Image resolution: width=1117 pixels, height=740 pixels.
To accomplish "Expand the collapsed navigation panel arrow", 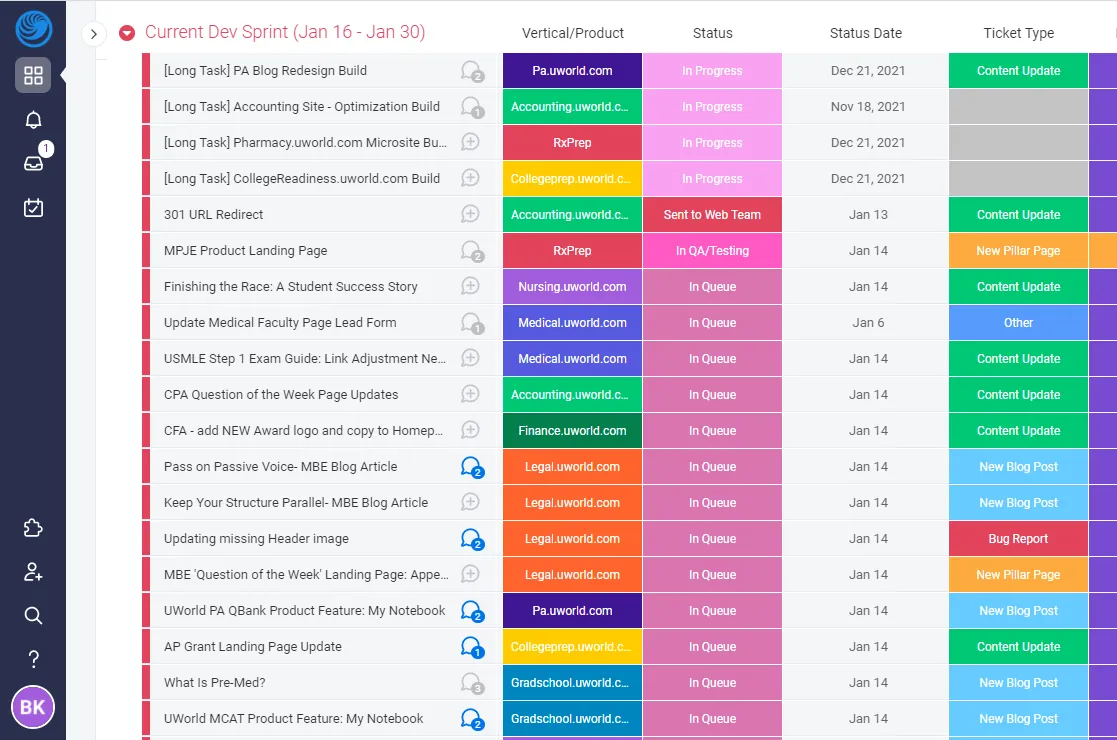I will pyautogui.click(x=93, y=33).
